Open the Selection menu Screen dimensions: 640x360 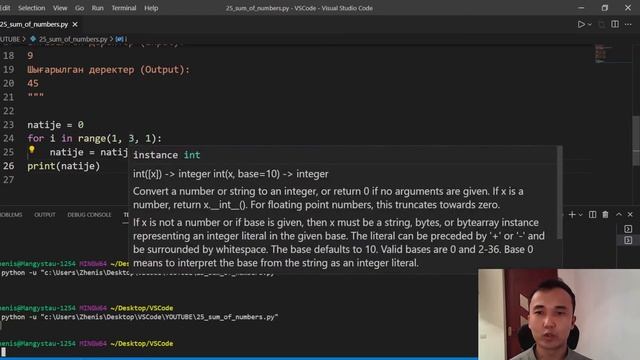31,8
